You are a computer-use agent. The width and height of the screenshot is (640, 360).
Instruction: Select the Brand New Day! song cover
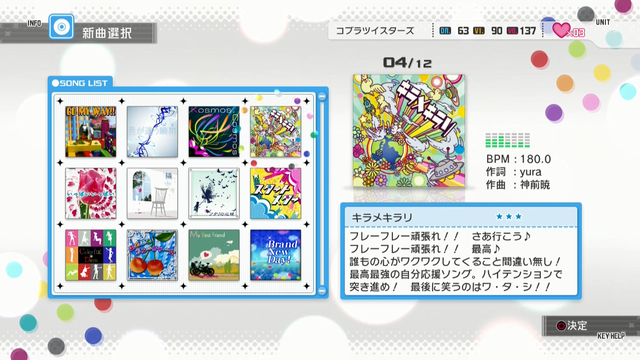[276, 255]
